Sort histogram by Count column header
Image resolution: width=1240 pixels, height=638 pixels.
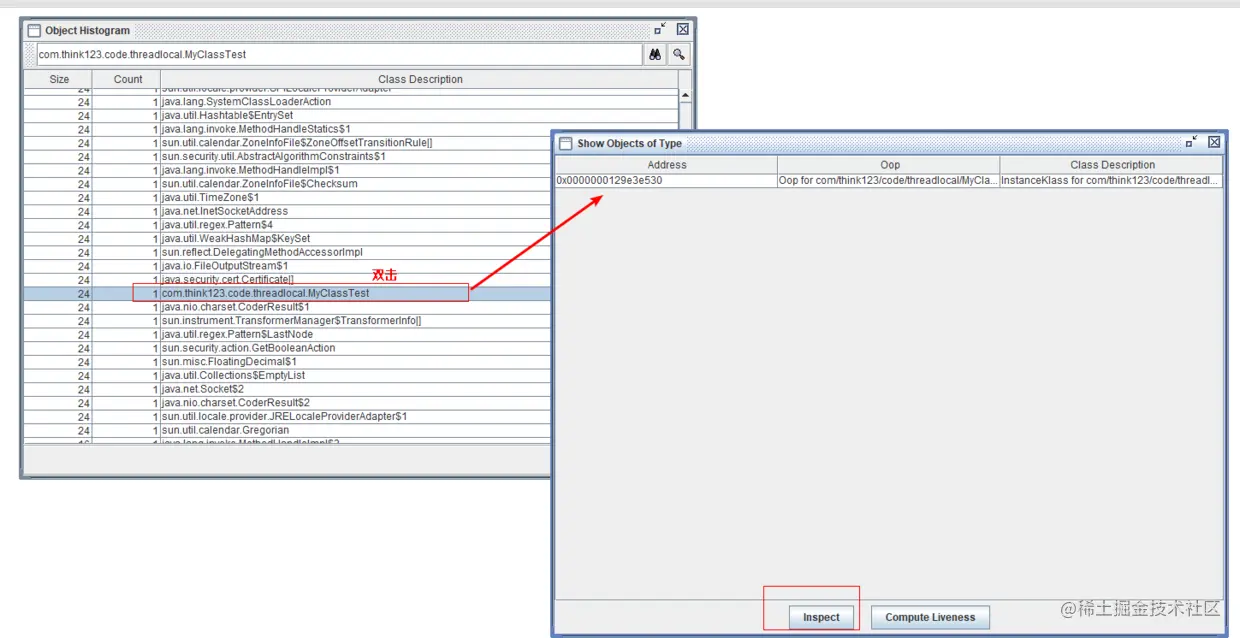click(x=127, y=79)
